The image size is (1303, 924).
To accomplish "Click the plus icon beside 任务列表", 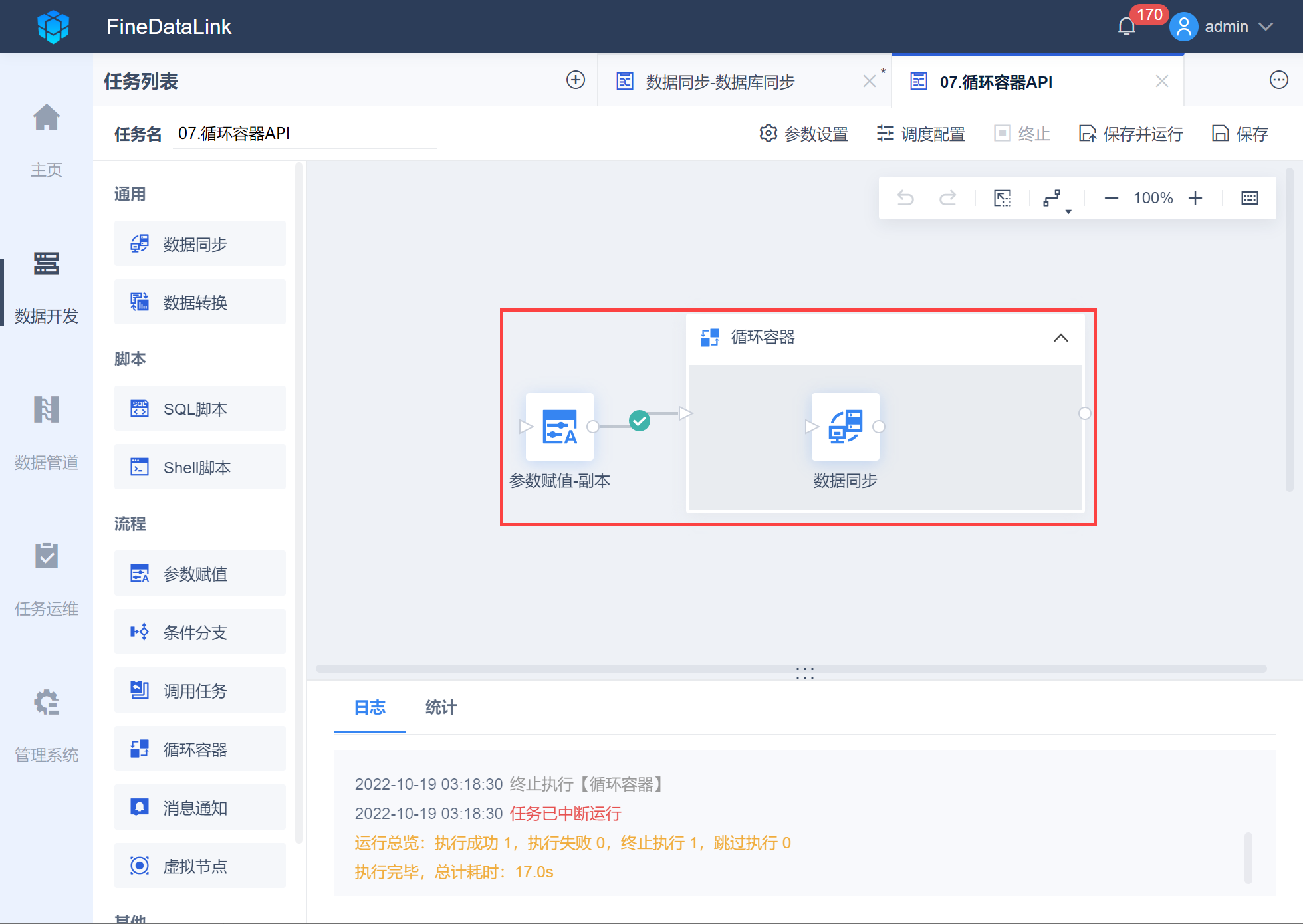I will 576,80.
